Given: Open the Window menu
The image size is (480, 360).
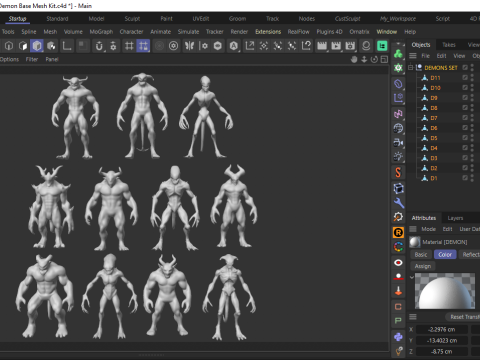Looking at the screenshot, I should pyautogui.click(x=387, y=32).
